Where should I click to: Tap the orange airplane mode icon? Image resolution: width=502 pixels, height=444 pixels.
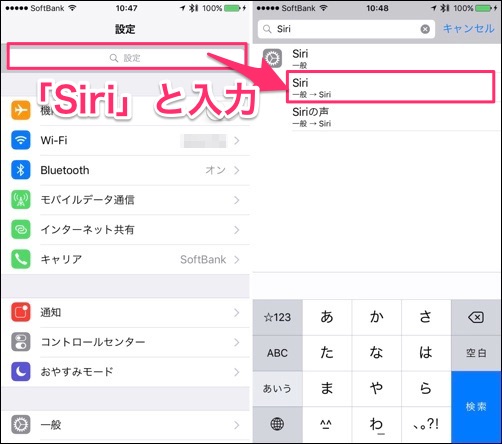pos(21,110)
